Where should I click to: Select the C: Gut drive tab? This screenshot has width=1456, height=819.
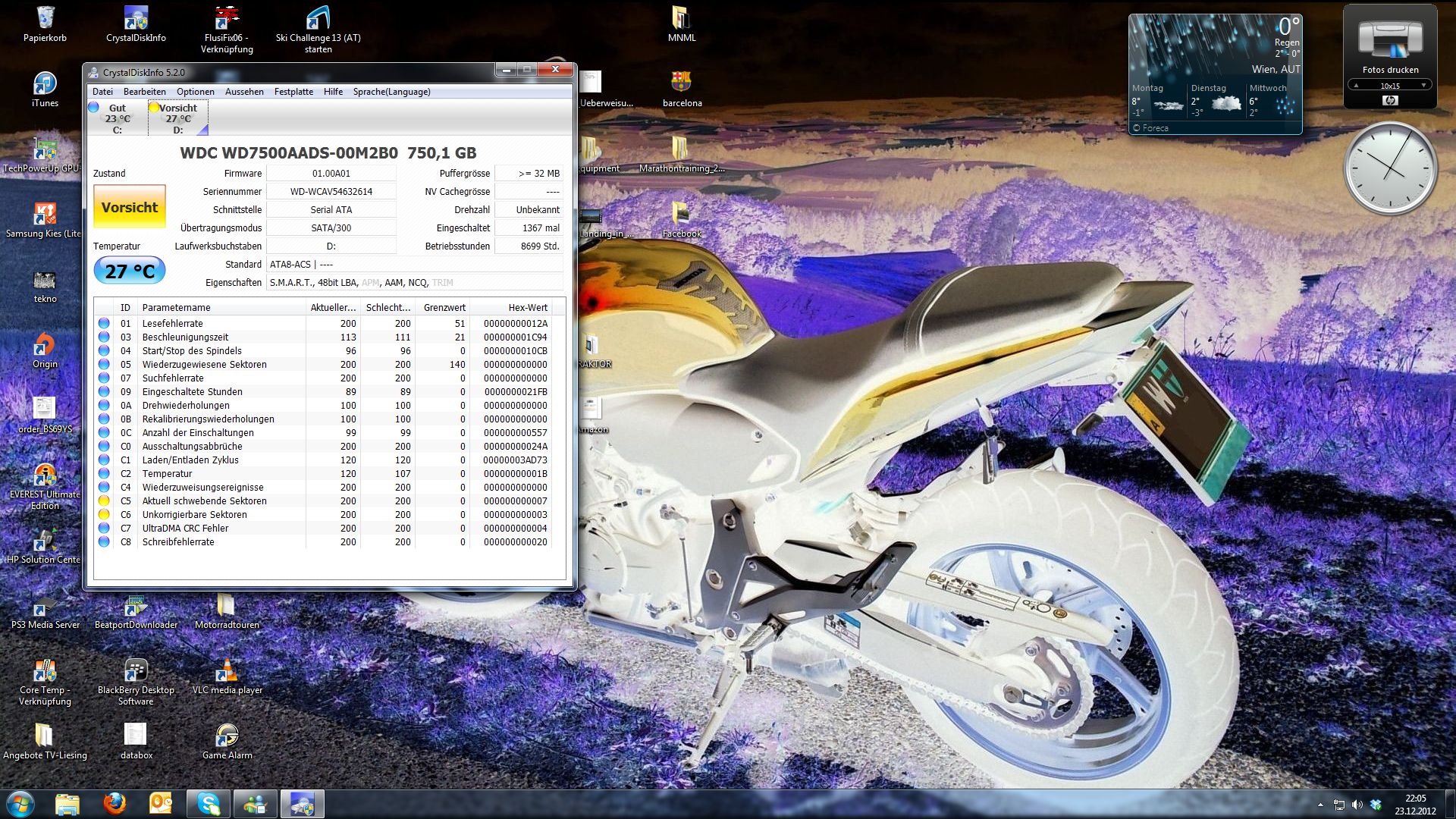click(117, 118)
